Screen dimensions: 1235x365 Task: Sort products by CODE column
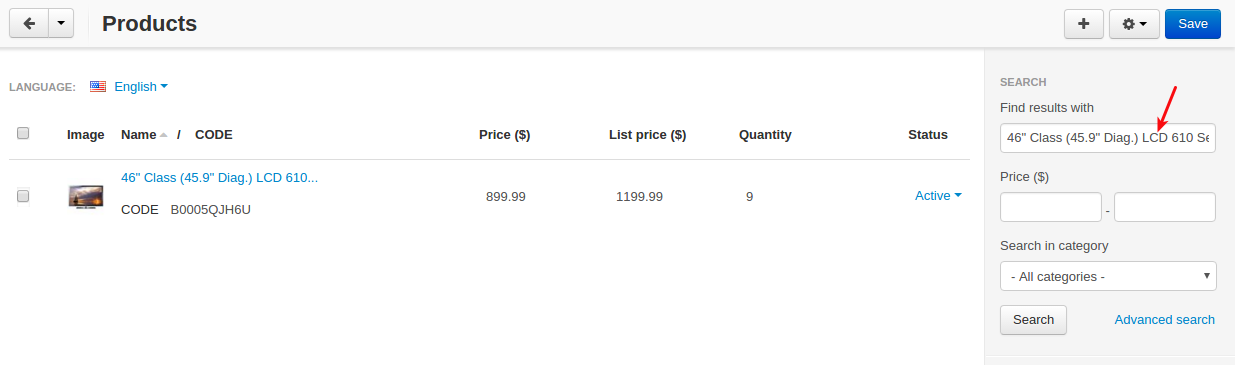(x=213, y=135)
